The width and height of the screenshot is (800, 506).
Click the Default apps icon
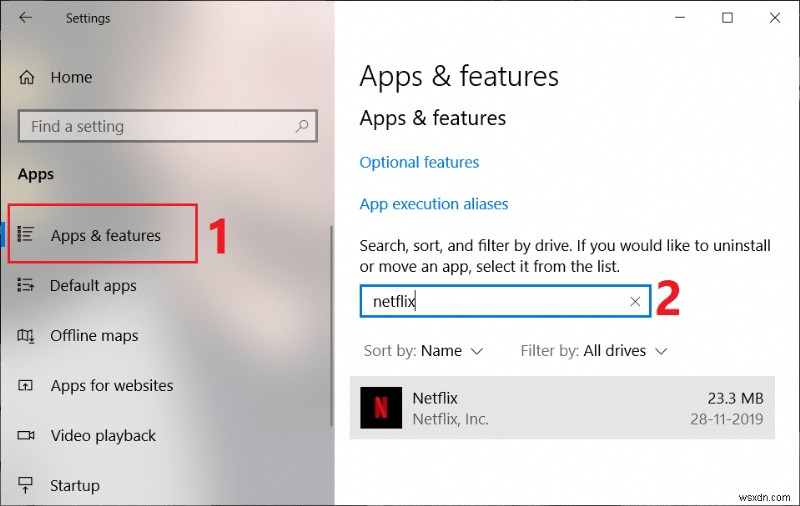[26, 285]
